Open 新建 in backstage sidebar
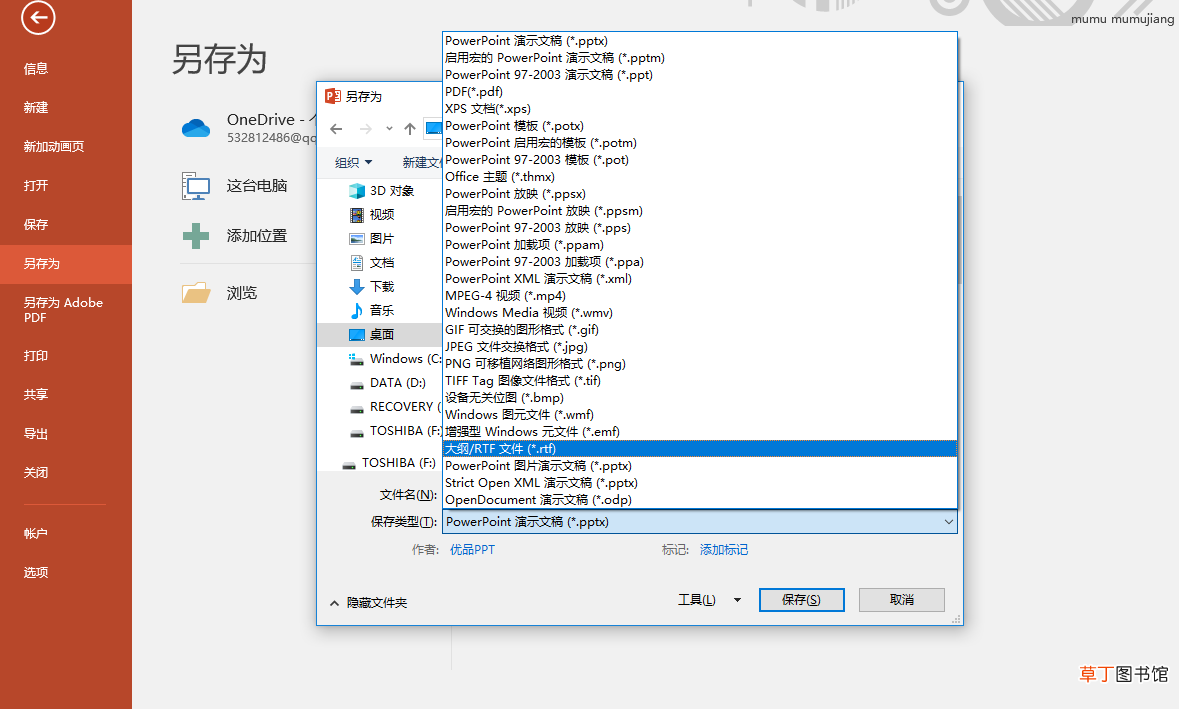 click(x=65, y=108)
